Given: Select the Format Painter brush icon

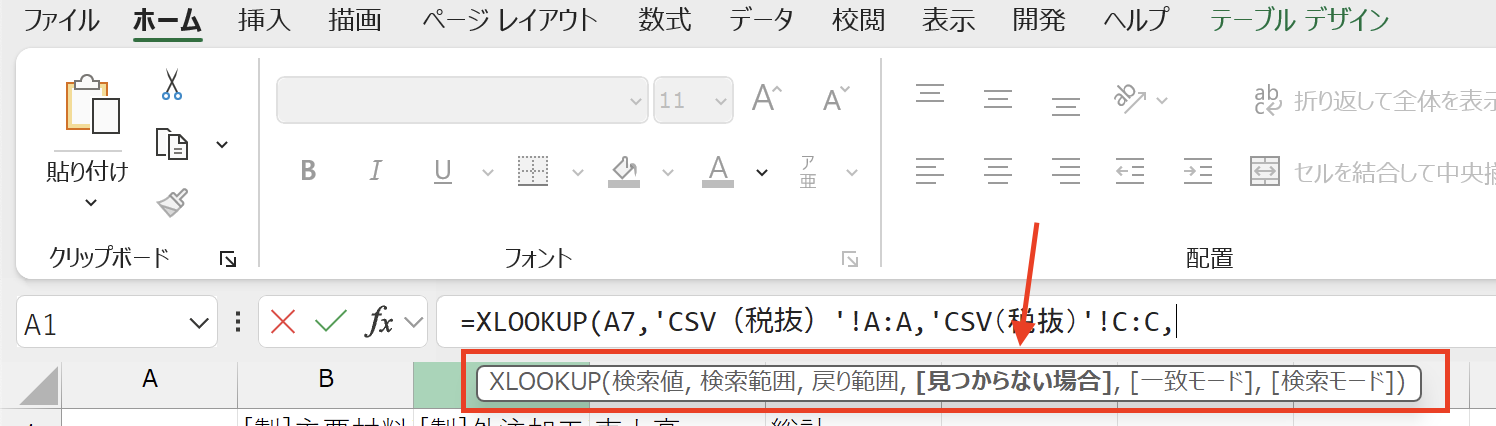Looking at the screenshot, I should [x=172, y=203].
